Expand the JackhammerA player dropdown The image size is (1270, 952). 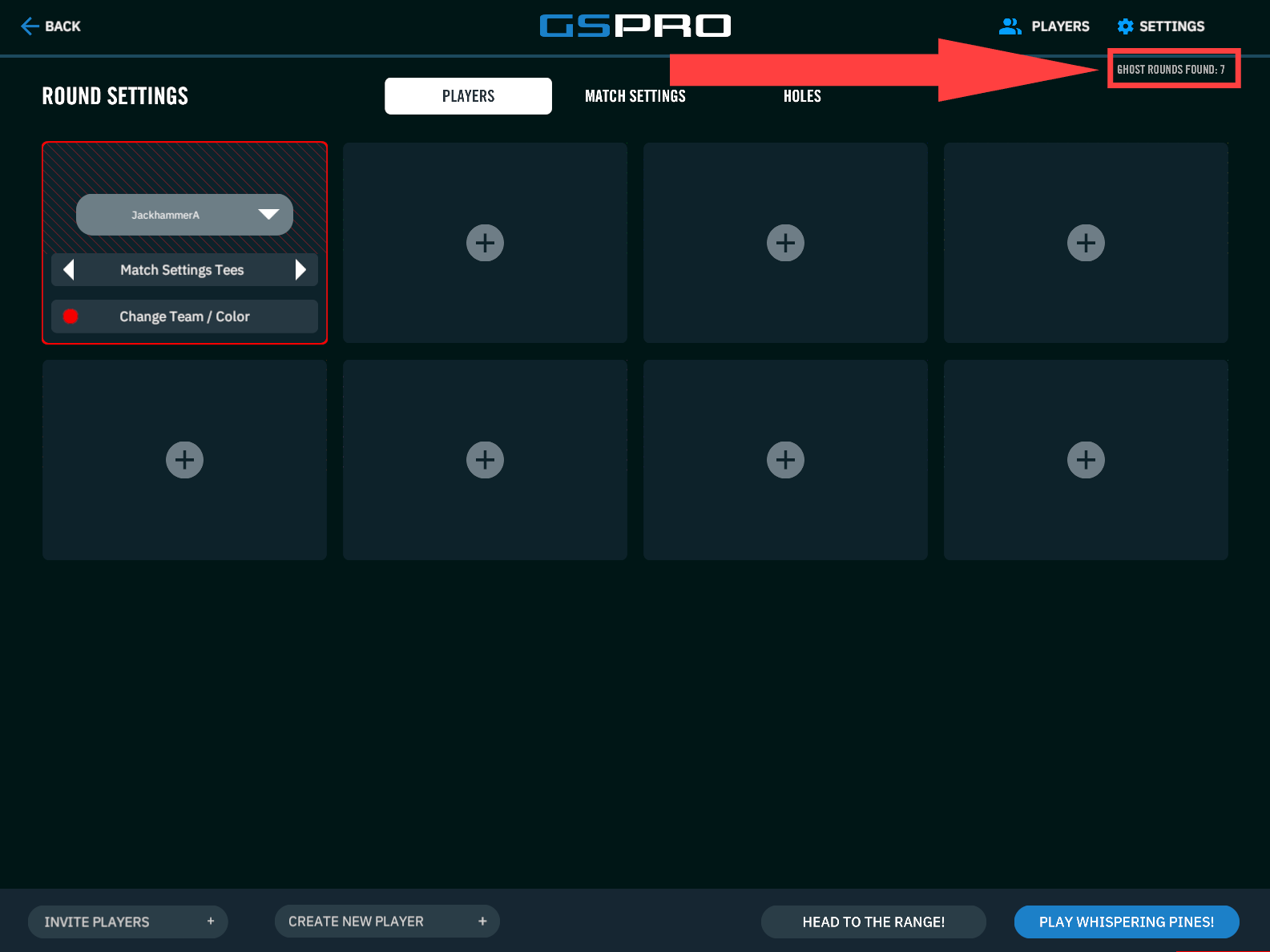point(268,215)
